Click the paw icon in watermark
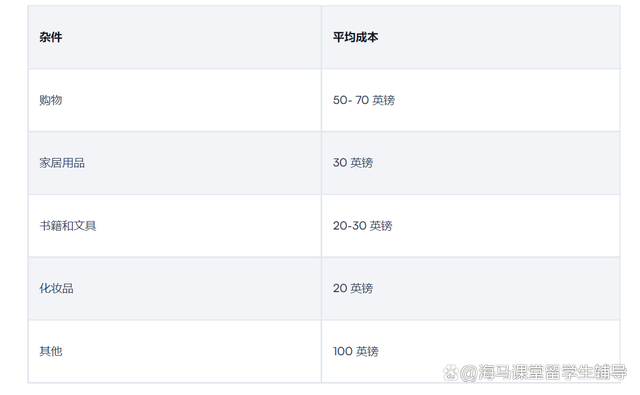This screenshot has height=395, width=640. (x=451, y=372)
